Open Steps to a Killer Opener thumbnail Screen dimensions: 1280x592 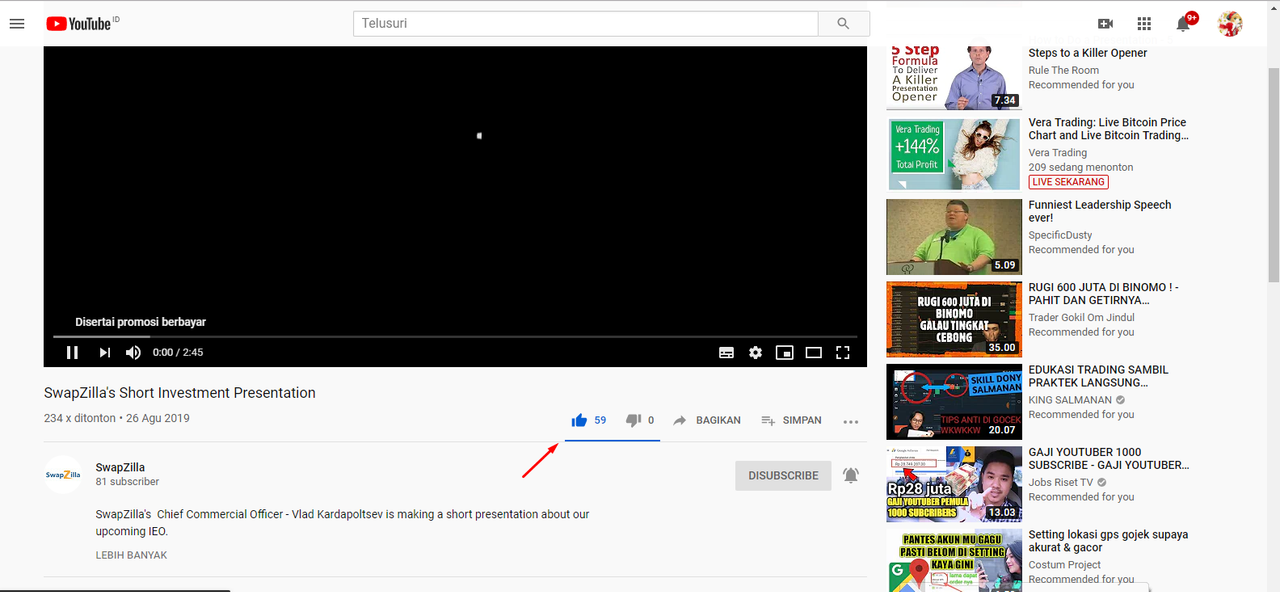coord(954,77)
